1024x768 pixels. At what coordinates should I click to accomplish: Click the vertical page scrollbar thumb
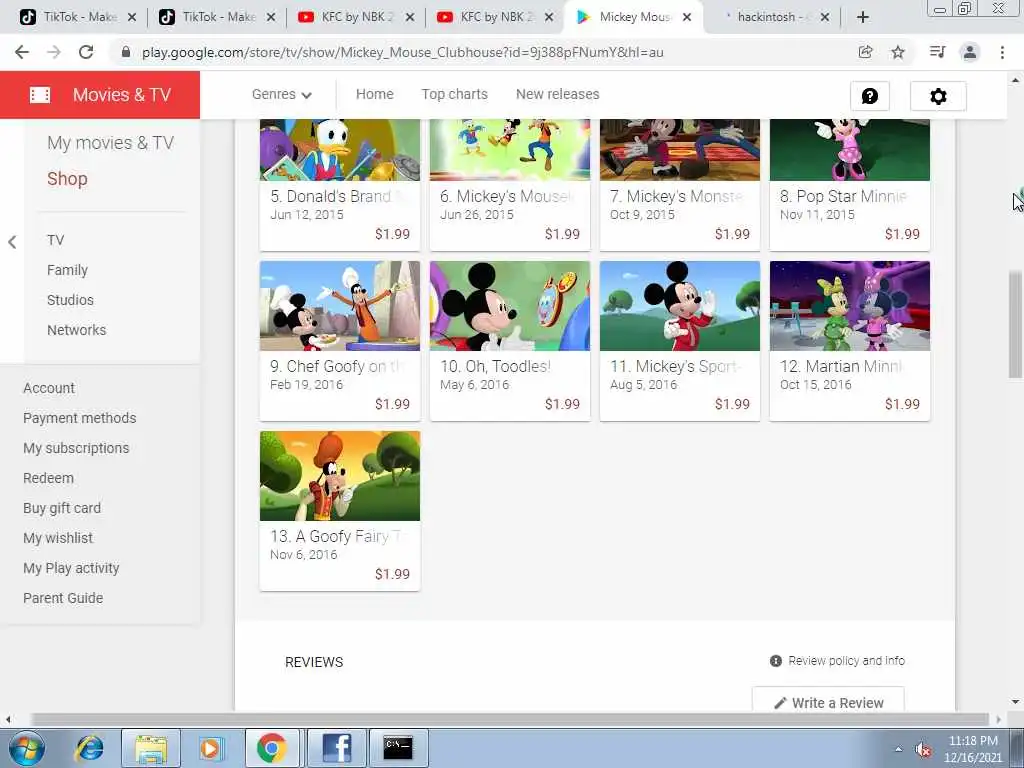click(x=1015, y=325)
